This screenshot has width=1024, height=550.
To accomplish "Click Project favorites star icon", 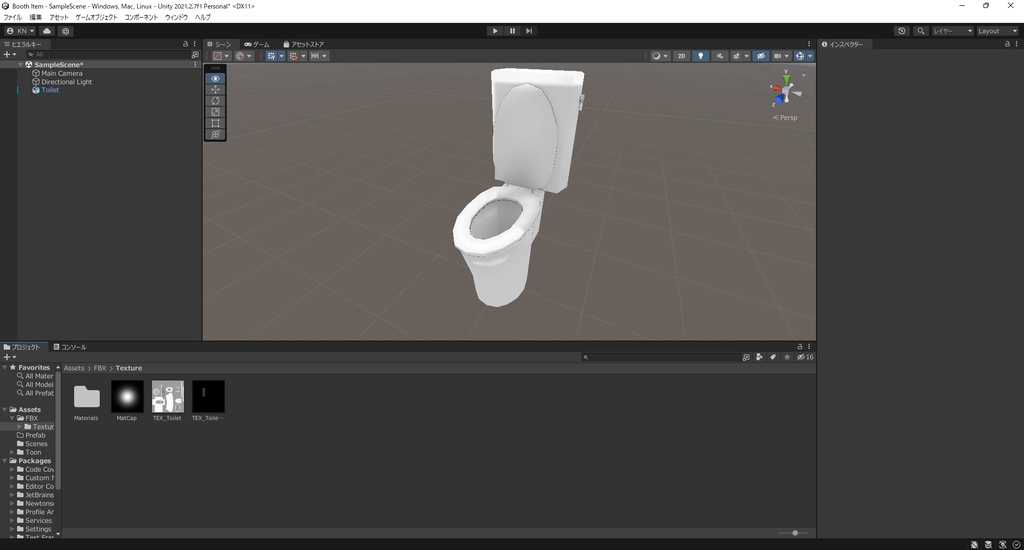I will (x=787, y=357).
